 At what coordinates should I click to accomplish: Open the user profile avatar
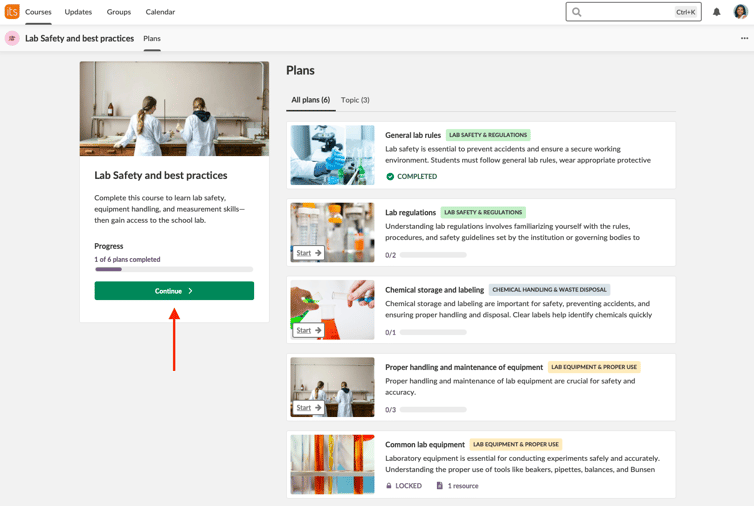[740, 12]
